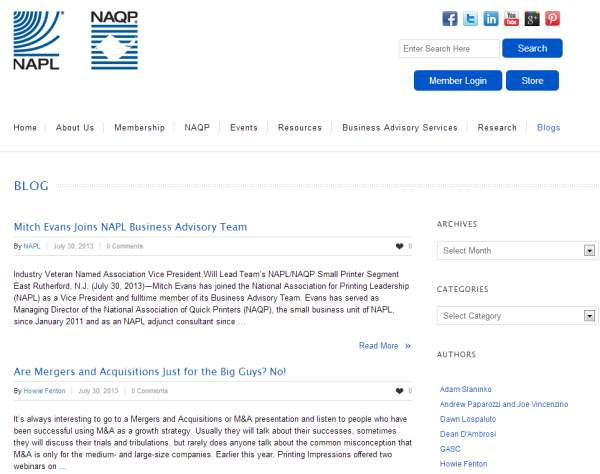Select author Dean D'Ambrosi
The width and height of the screenshot is (600, 474).
[x=468, y=434]
